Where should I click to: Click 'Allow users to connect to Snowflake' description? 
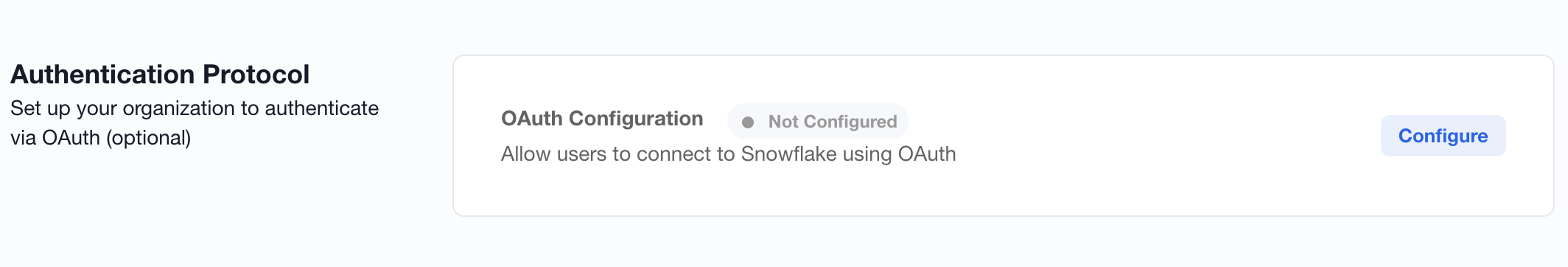click(728, 154)
